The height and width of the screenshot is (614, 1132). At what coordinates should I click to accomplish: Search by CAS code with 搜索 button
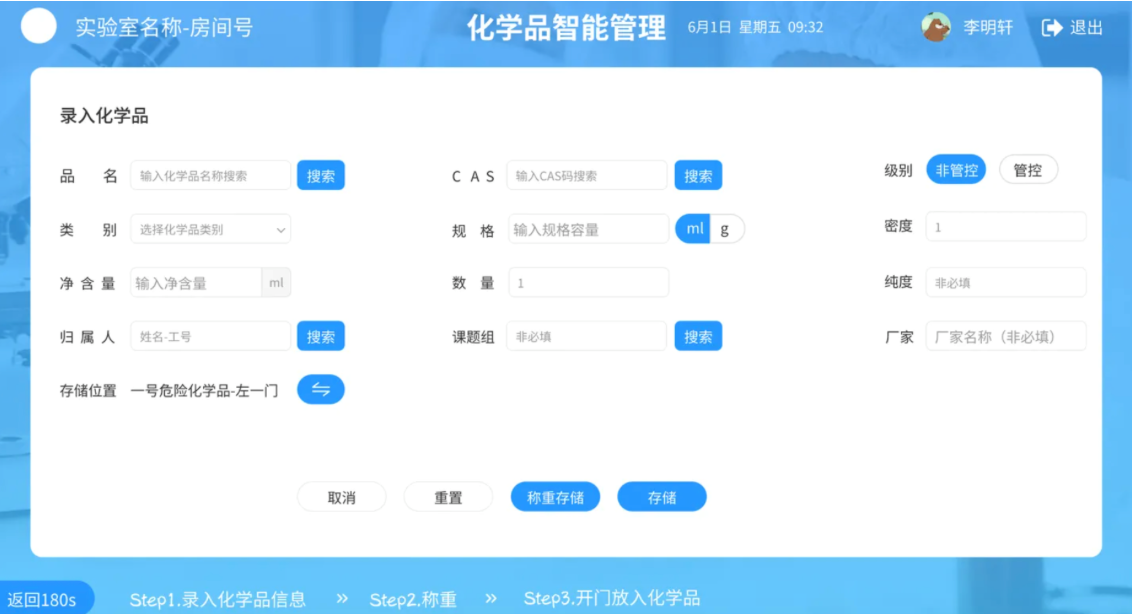point(698,176)
